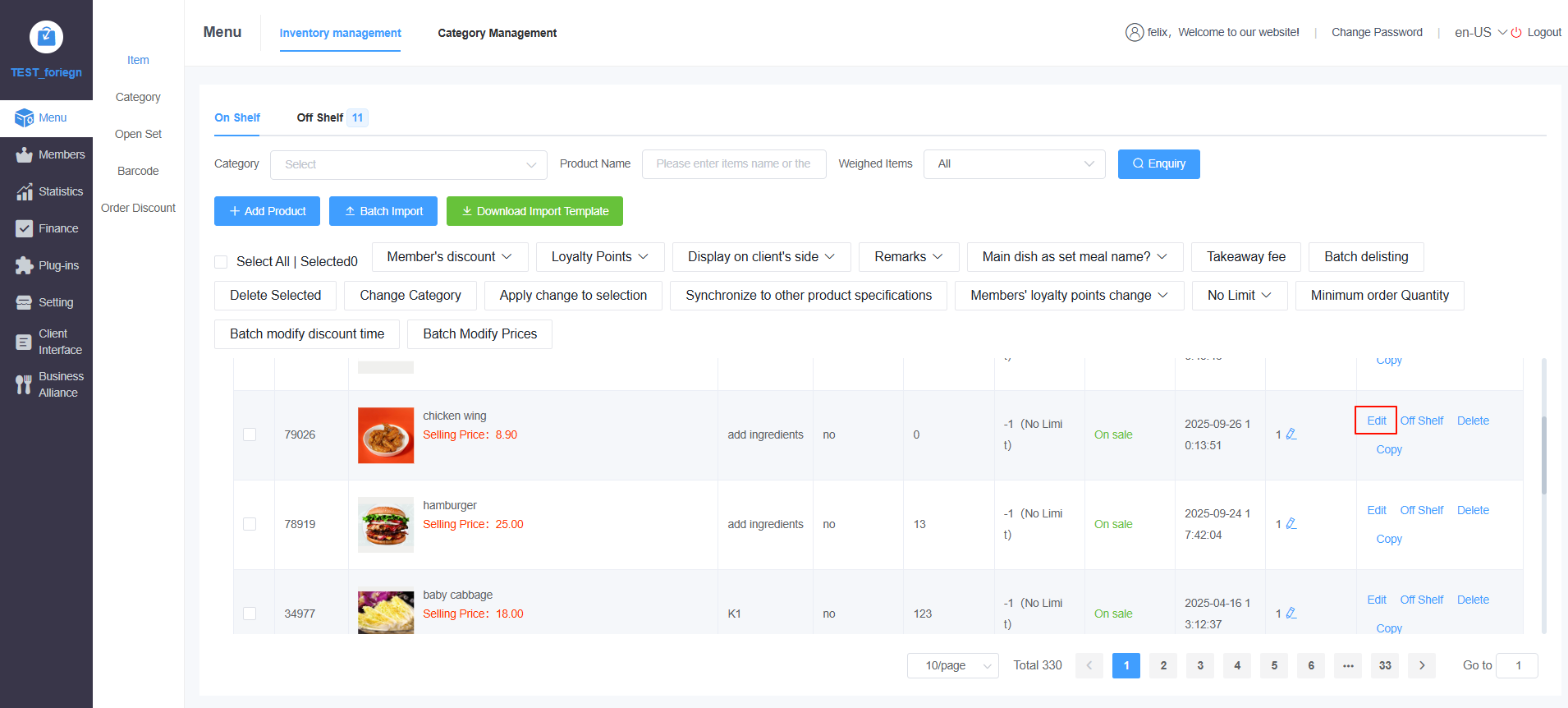Click the Finance checkmark icon
Viewport: 1568px width, 708px height.
pyautogui.click(x=24, y=229)
